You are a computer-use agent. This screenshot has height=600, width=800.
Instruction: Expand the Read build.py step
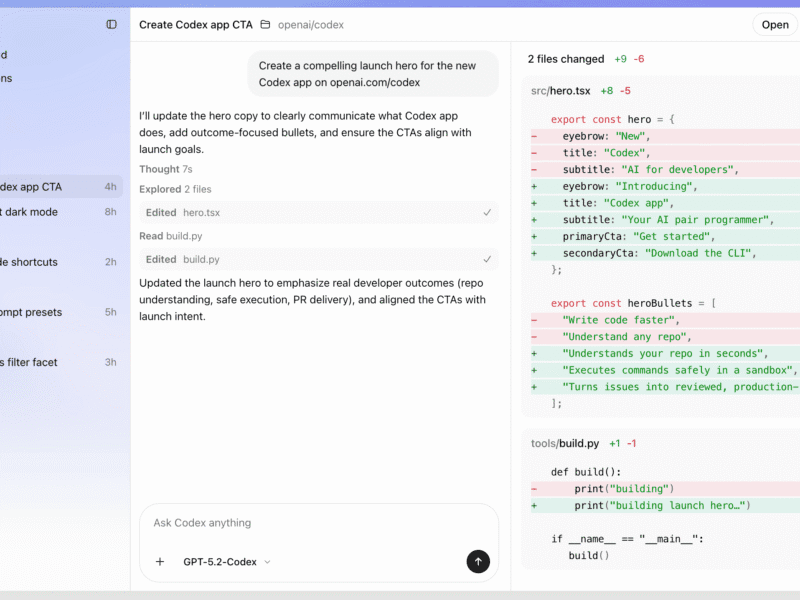[x=172, y=235]
